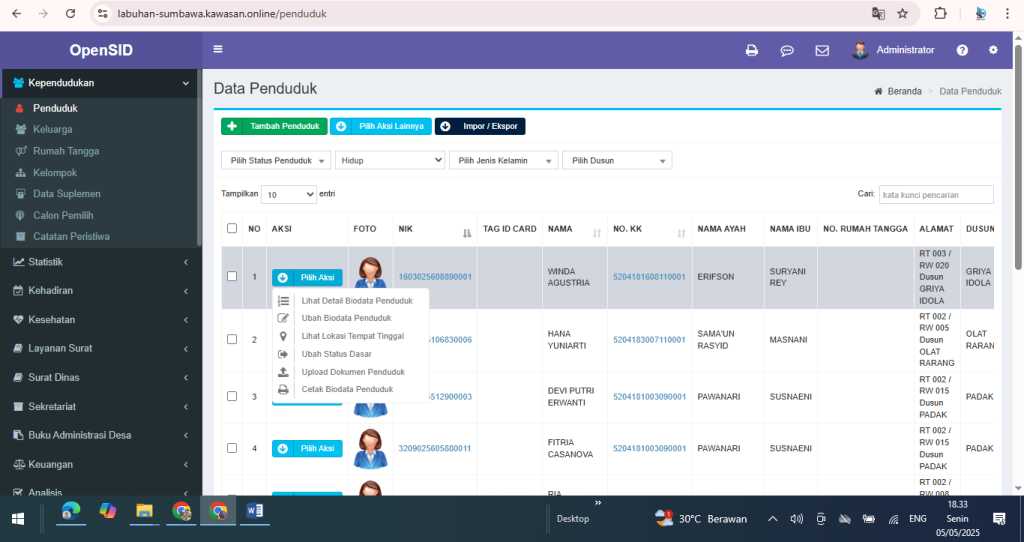
Task: Click site information icon in address bar
Action: (102, 13)
